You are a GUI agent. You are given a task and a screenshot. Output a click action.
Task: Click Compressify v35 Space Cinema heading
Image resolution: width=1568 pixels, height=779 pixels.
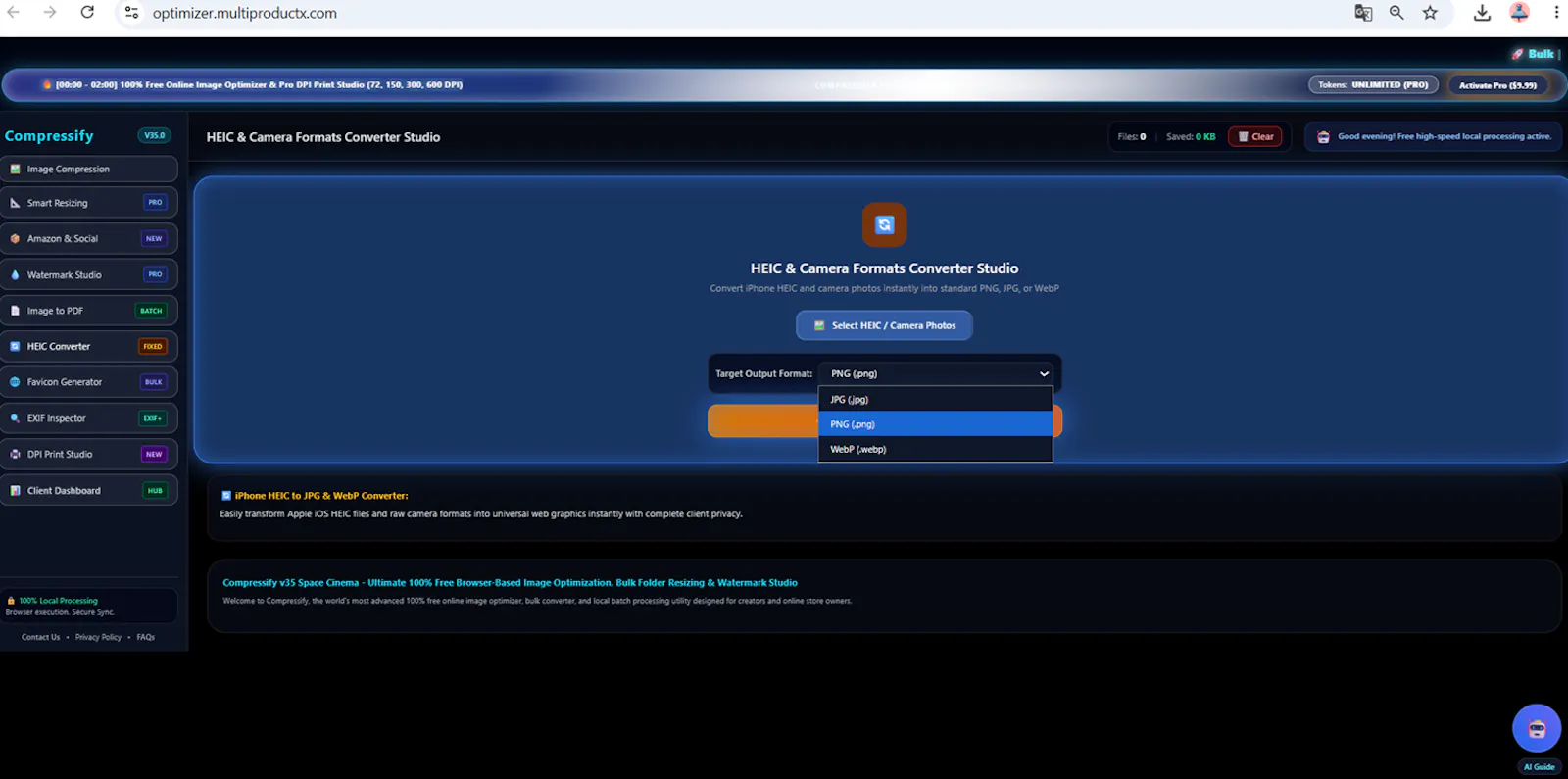click(x=510, y=582)
